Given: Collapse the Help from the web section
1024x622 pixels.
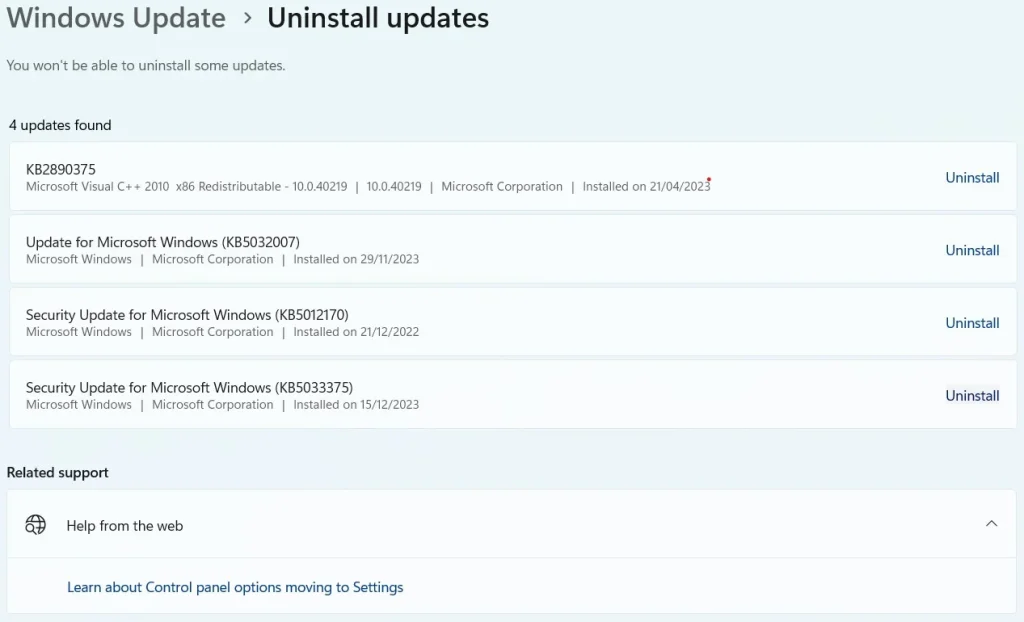Looking at the screenshot, I should pos(991,524).
